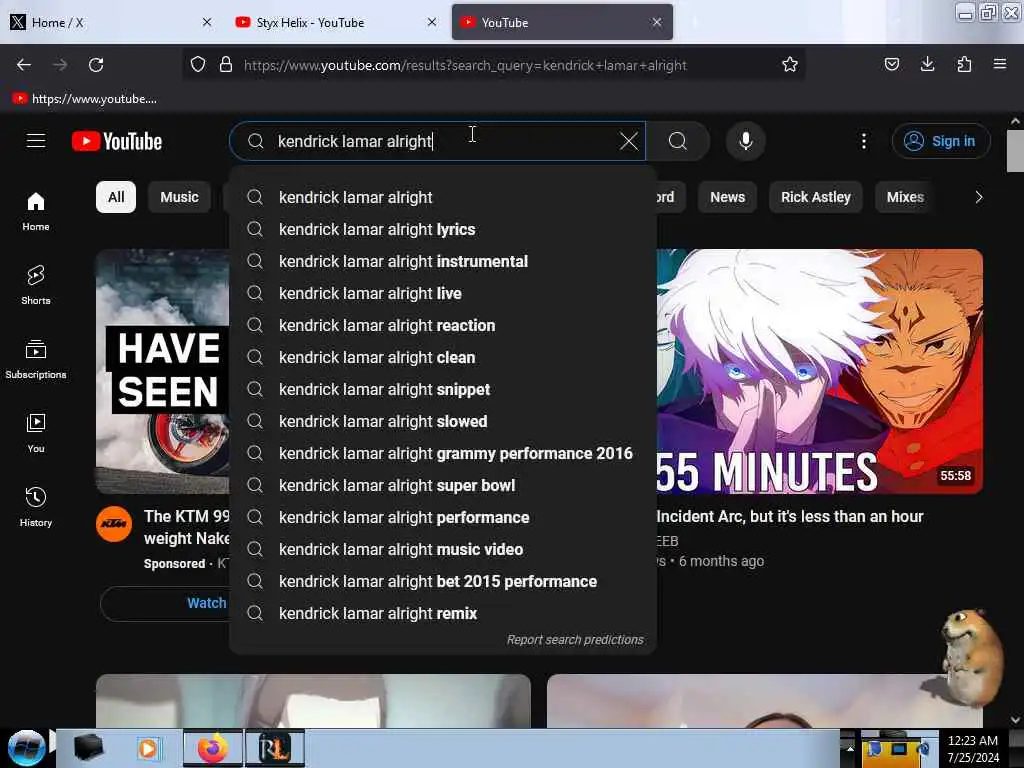This screenshot has width=1024, height=768.
Task: Go back with the browser back arrow
Action: point(24,65)
